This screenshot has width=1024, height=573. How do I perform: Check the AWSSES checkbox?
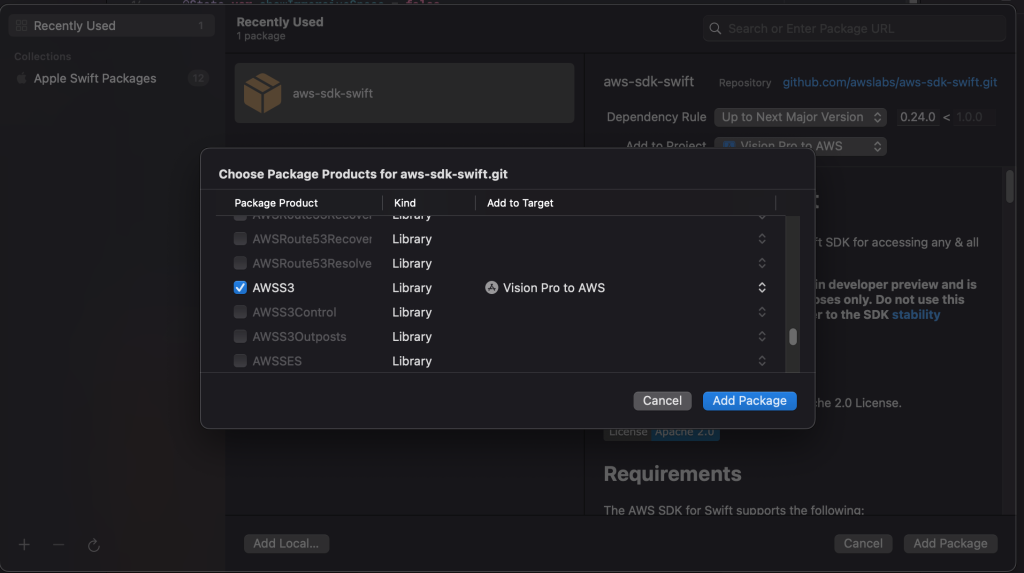pyautogui.click(x=240, y=361)
